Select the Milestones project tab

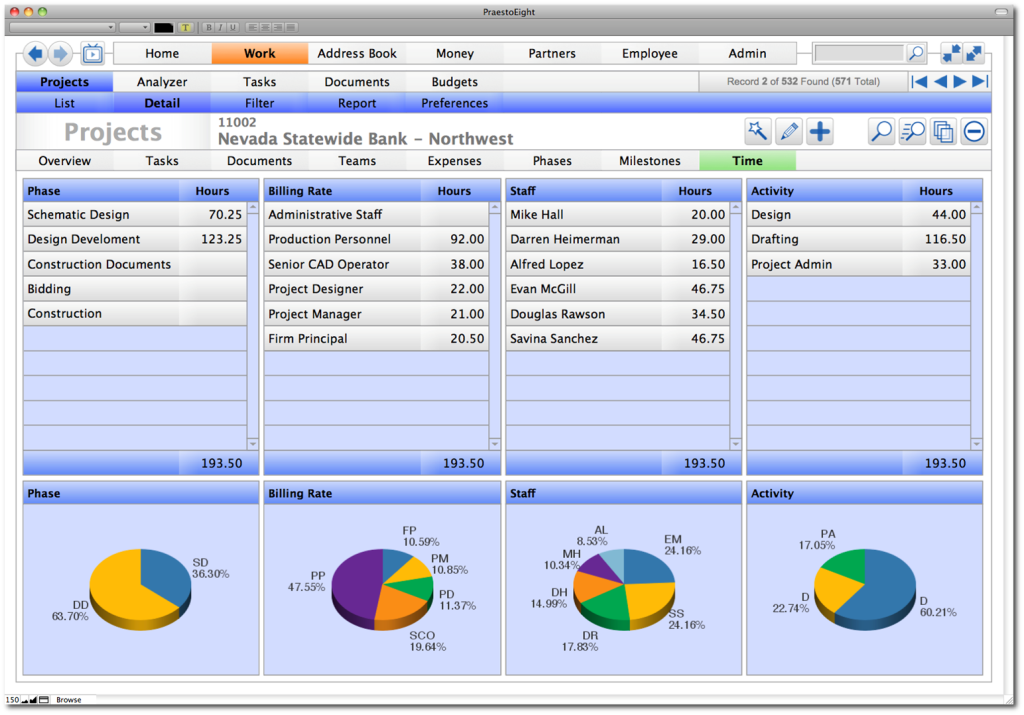tap(649, 161)
